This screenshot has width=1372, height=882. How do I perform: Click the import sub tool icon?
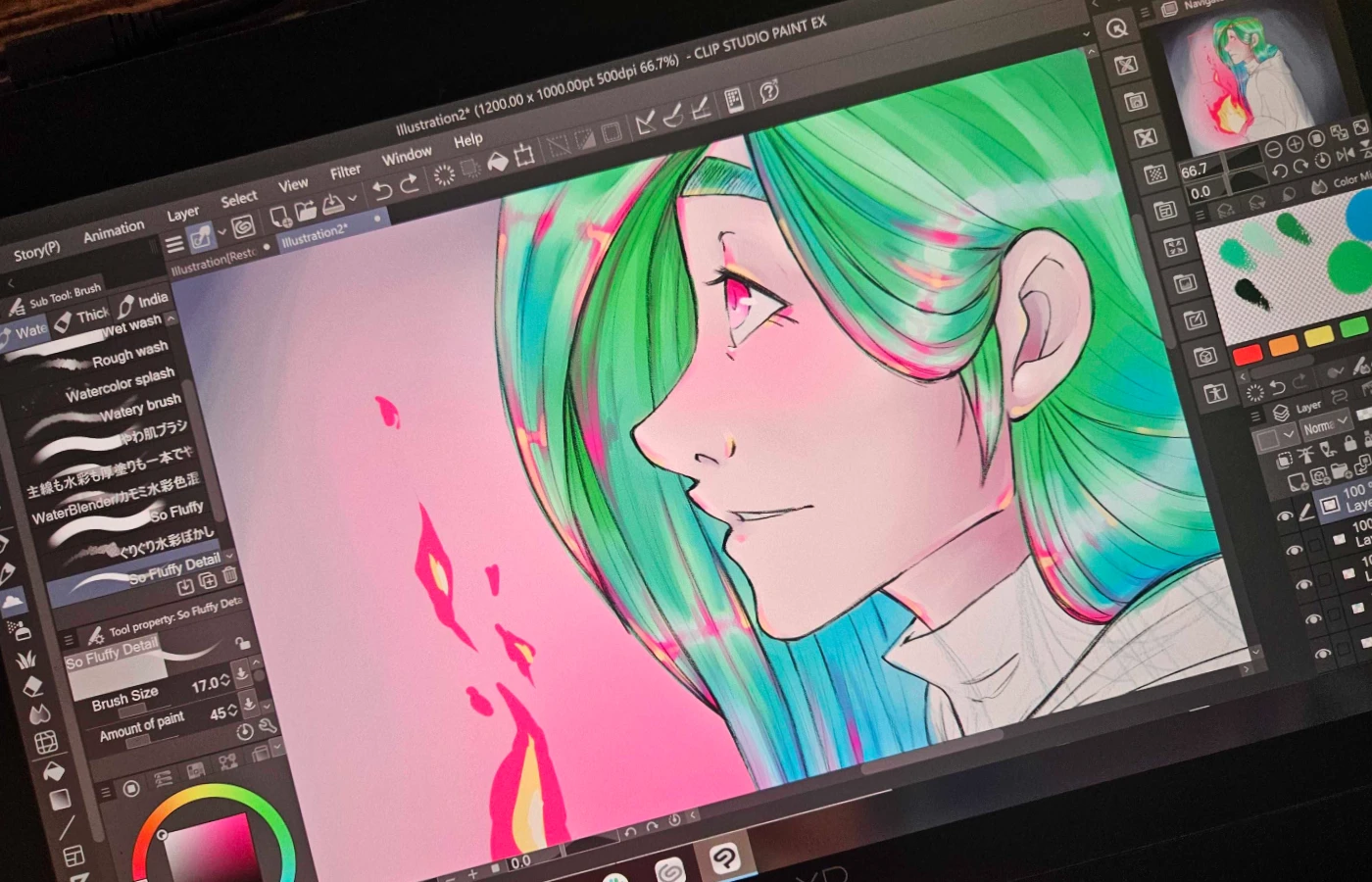(x=185, y=587)
